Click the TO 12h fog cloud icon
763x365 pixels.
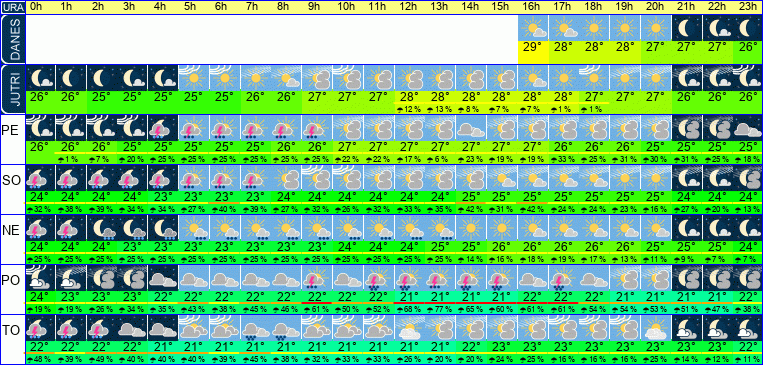pyautogui.click(x=409, y=328)
